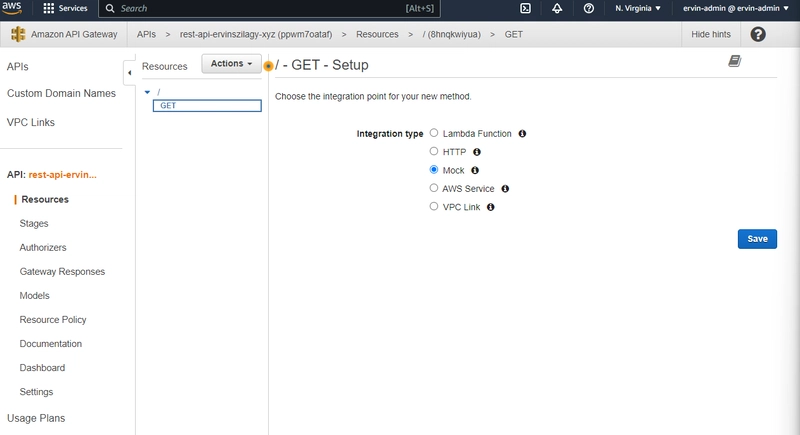Click the info icon next to Lambda Function
The width and height of the screenshot is (800, 435).
click(x=522, y=134)
